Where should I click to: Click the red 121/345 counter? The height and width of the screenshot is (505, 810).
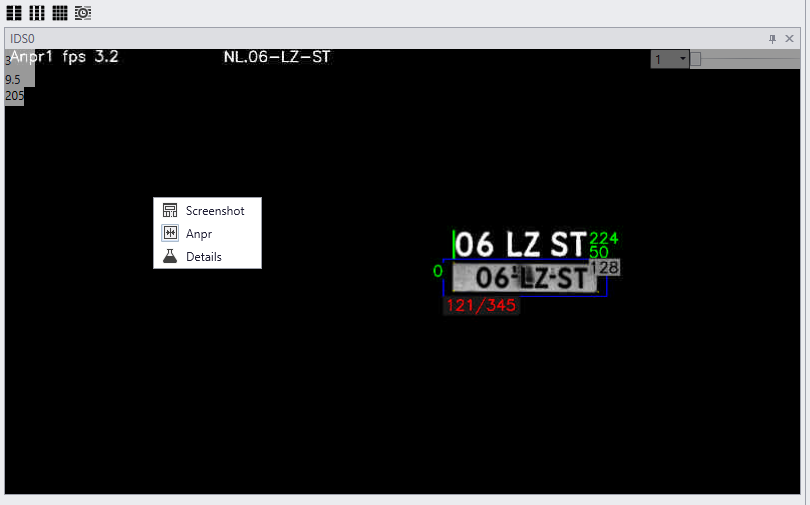point(481,305)
